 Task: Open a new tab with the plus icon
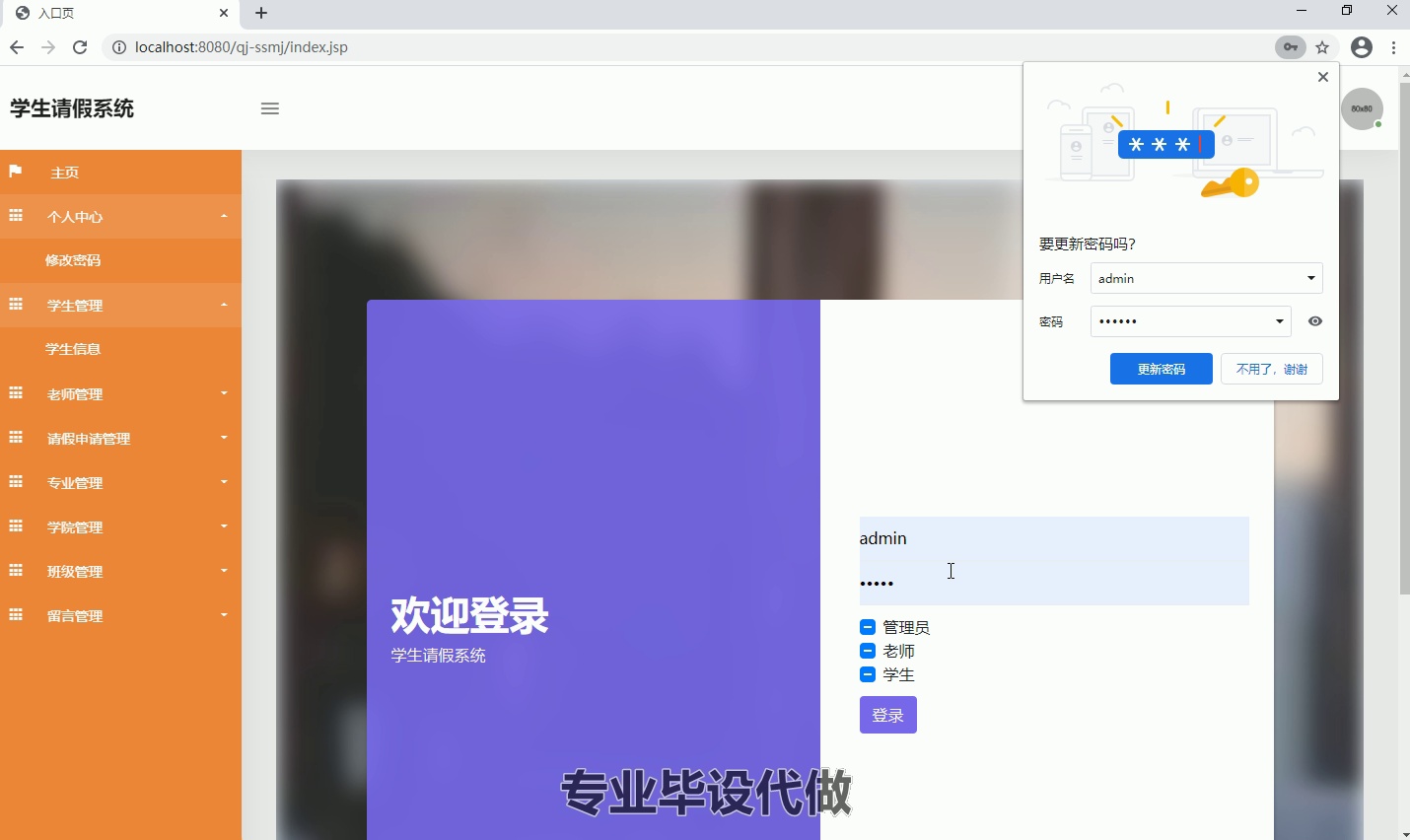pos(261,13)
